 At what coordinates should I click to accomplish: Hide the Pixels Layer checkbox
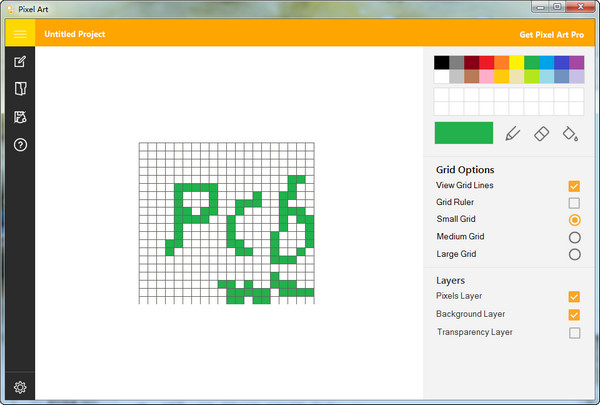coord(574,297)
